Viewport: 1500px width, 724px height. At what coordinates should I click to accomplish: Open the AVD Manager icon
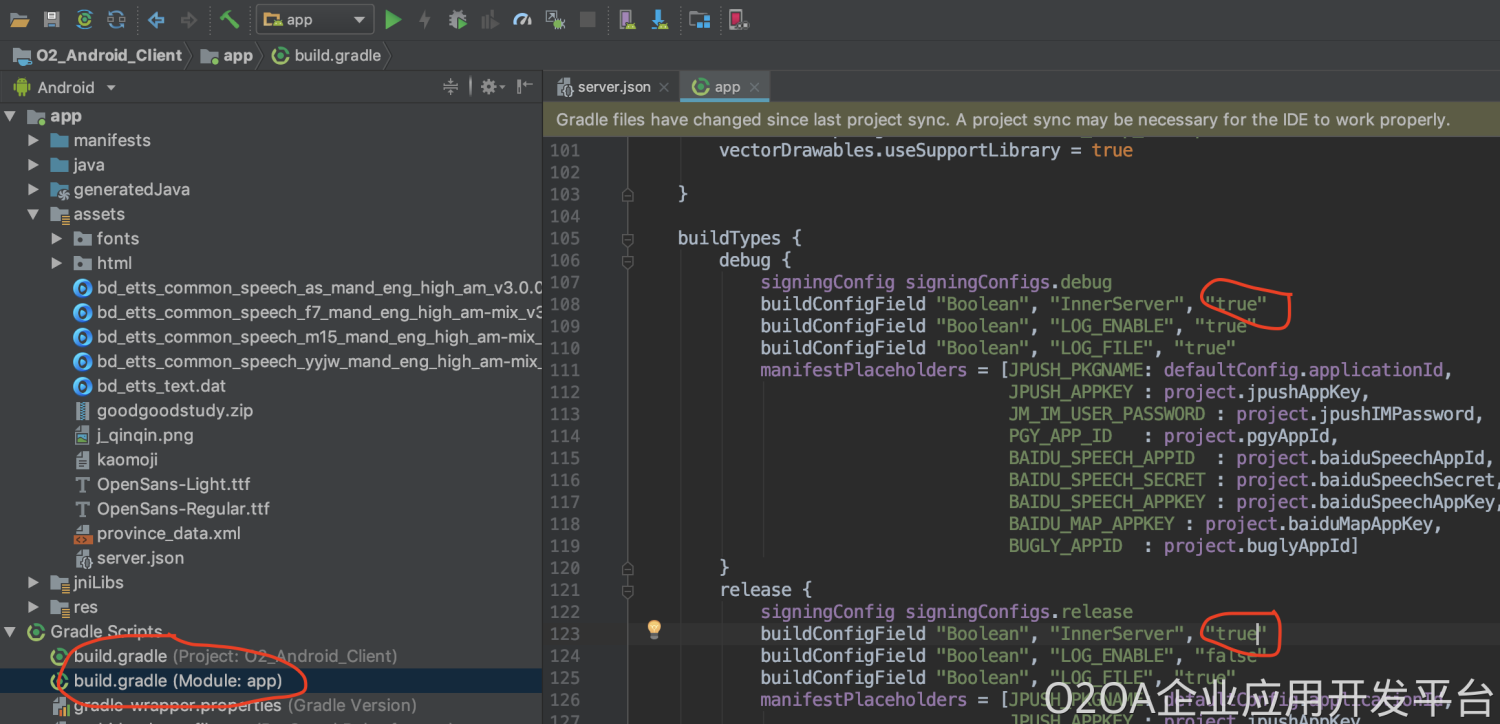pos(626,19)
